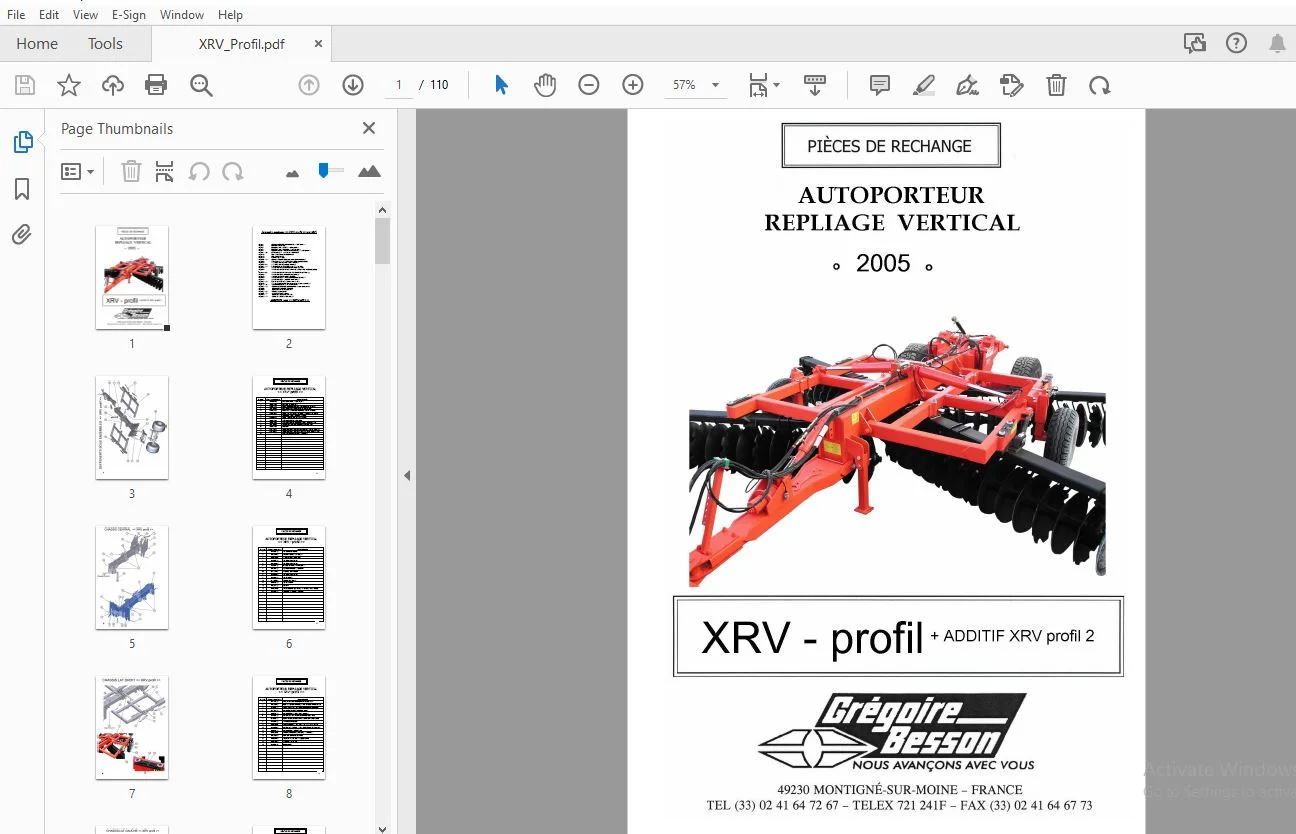
Task: Click the Page Thumbnails sidebar icon
Action: [x=22, y=142]
